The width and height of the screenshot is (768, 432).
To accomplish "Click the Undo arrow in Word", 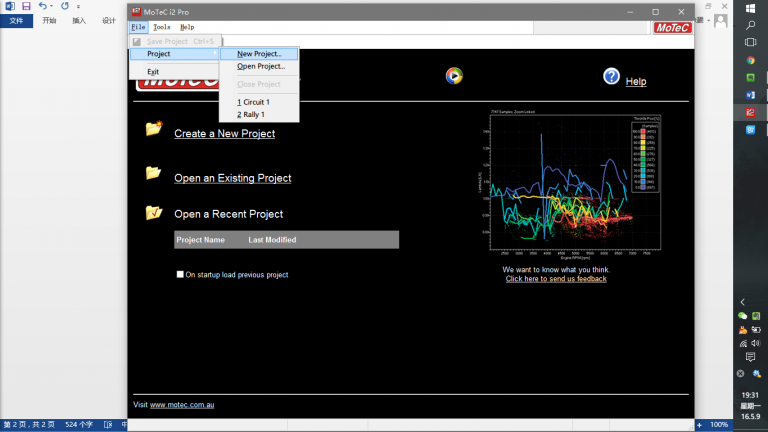I will (x=43, y=6).
